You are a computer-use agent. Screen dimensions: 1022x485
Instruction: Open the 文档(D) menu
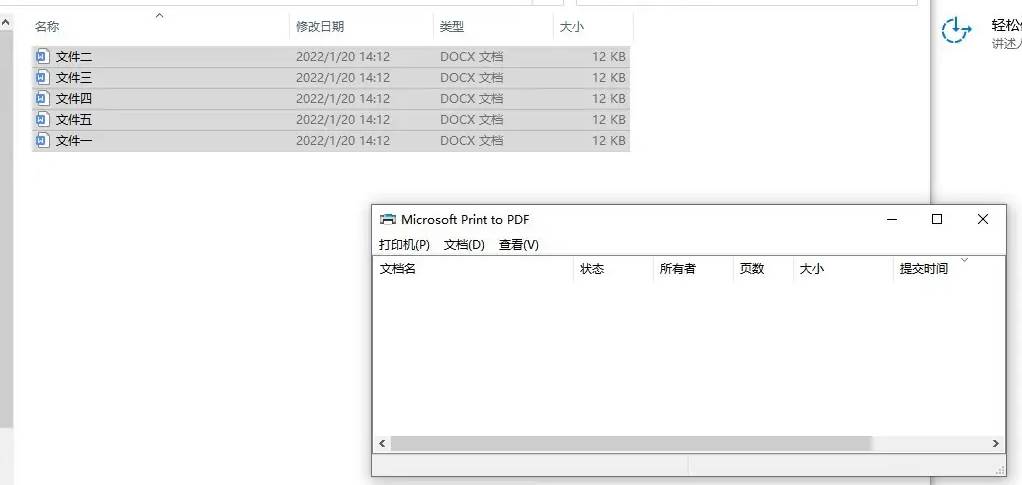tap(464, 245)
